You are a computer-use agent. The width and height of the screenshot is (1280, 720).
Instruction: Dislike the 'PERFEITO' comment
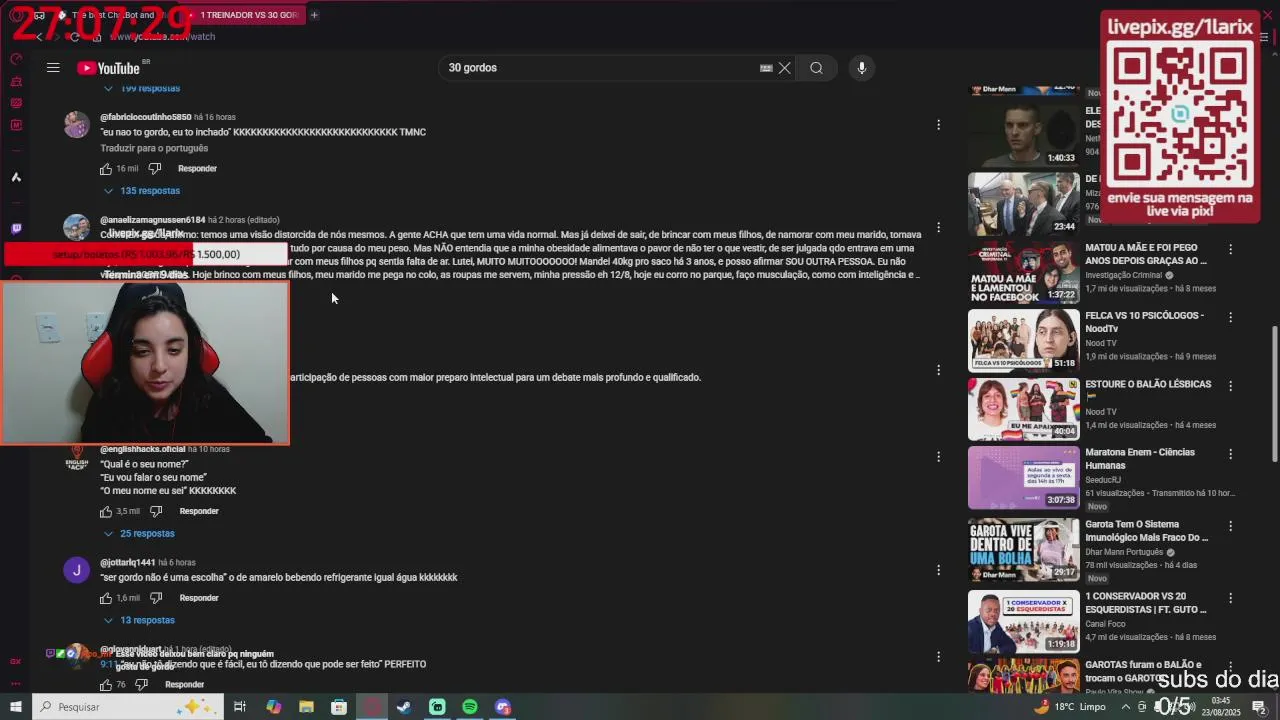click(142, 685)
